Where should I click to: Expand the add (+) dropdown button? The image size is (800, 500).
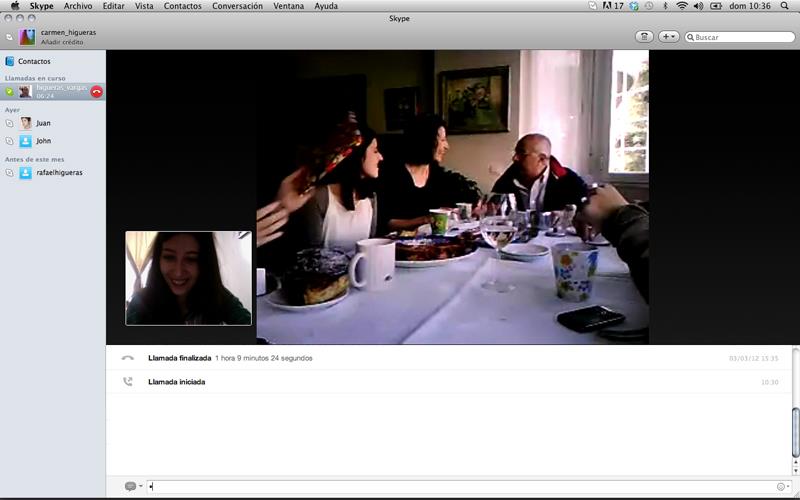[x=668, y=37]
